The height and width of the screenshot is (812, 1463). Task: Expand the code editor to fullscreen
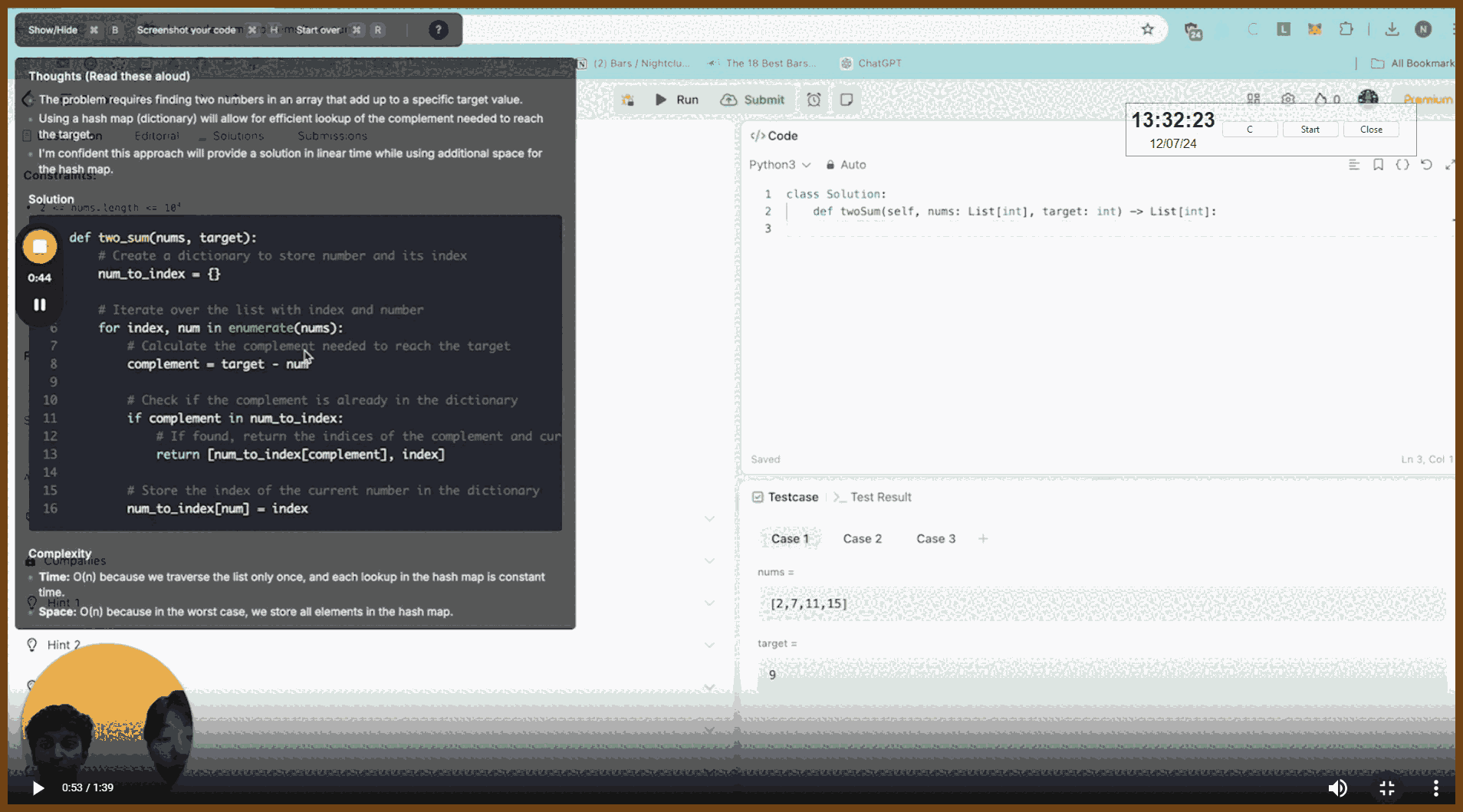click(x=1449, y=165)
